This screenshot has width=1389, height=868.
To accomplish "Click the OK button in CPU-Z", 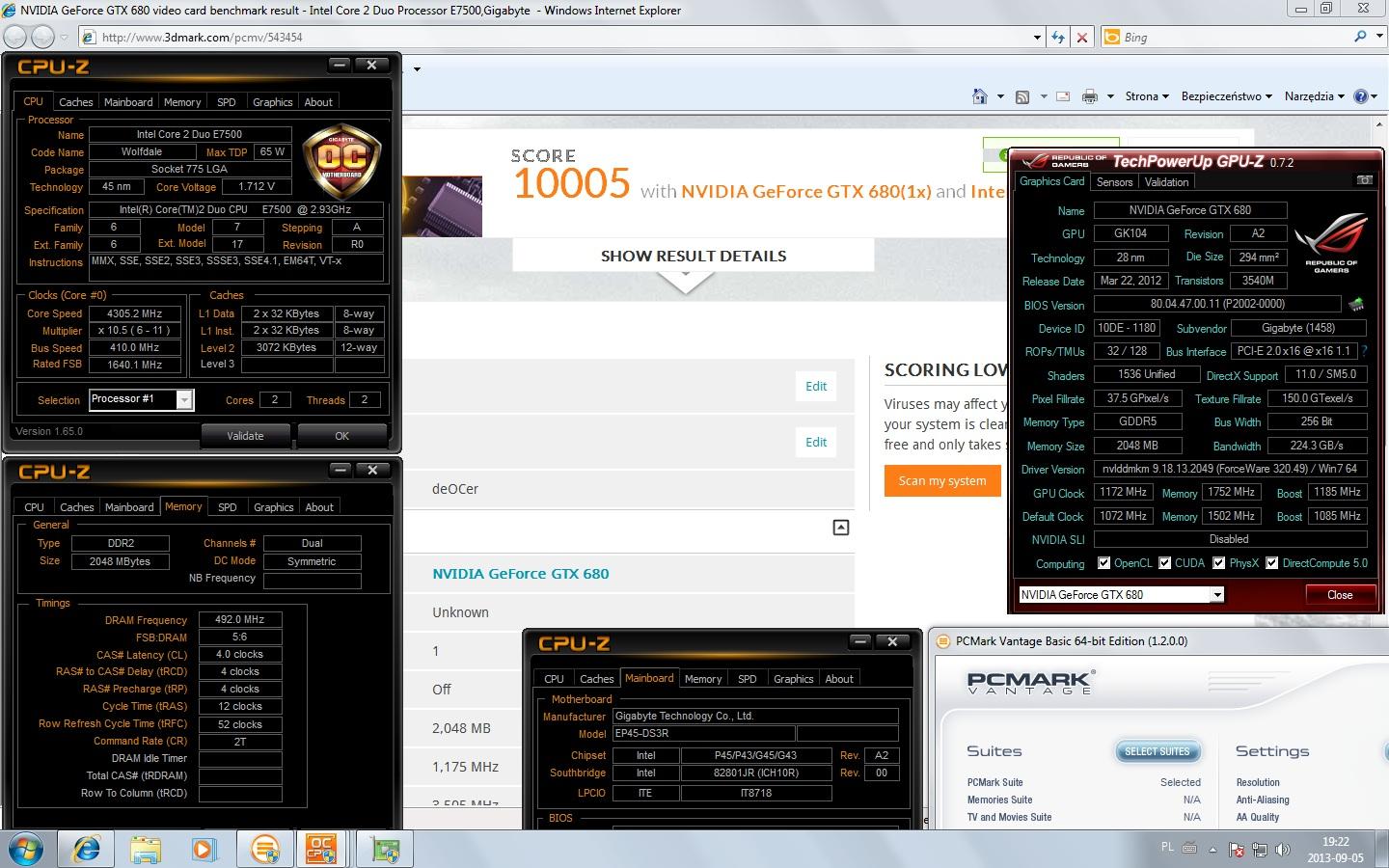I will [341, 436].
